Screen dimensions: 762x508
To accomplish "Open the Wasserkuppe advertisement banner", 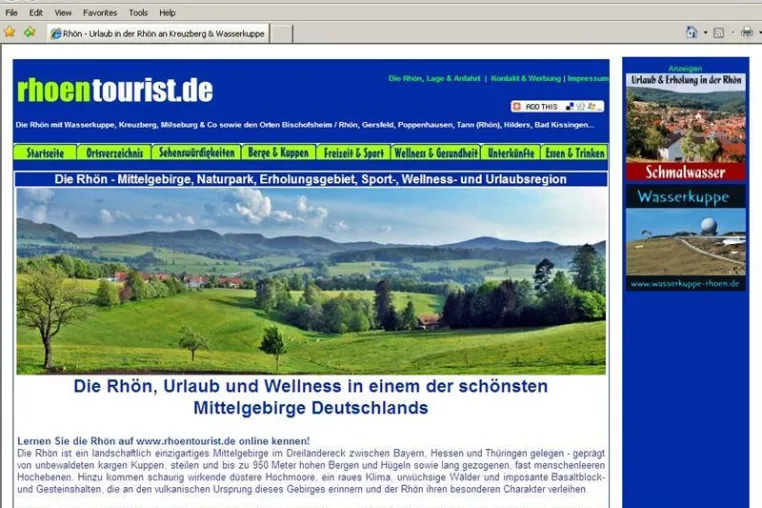I will pyautogui.click(x=685, y=237).
